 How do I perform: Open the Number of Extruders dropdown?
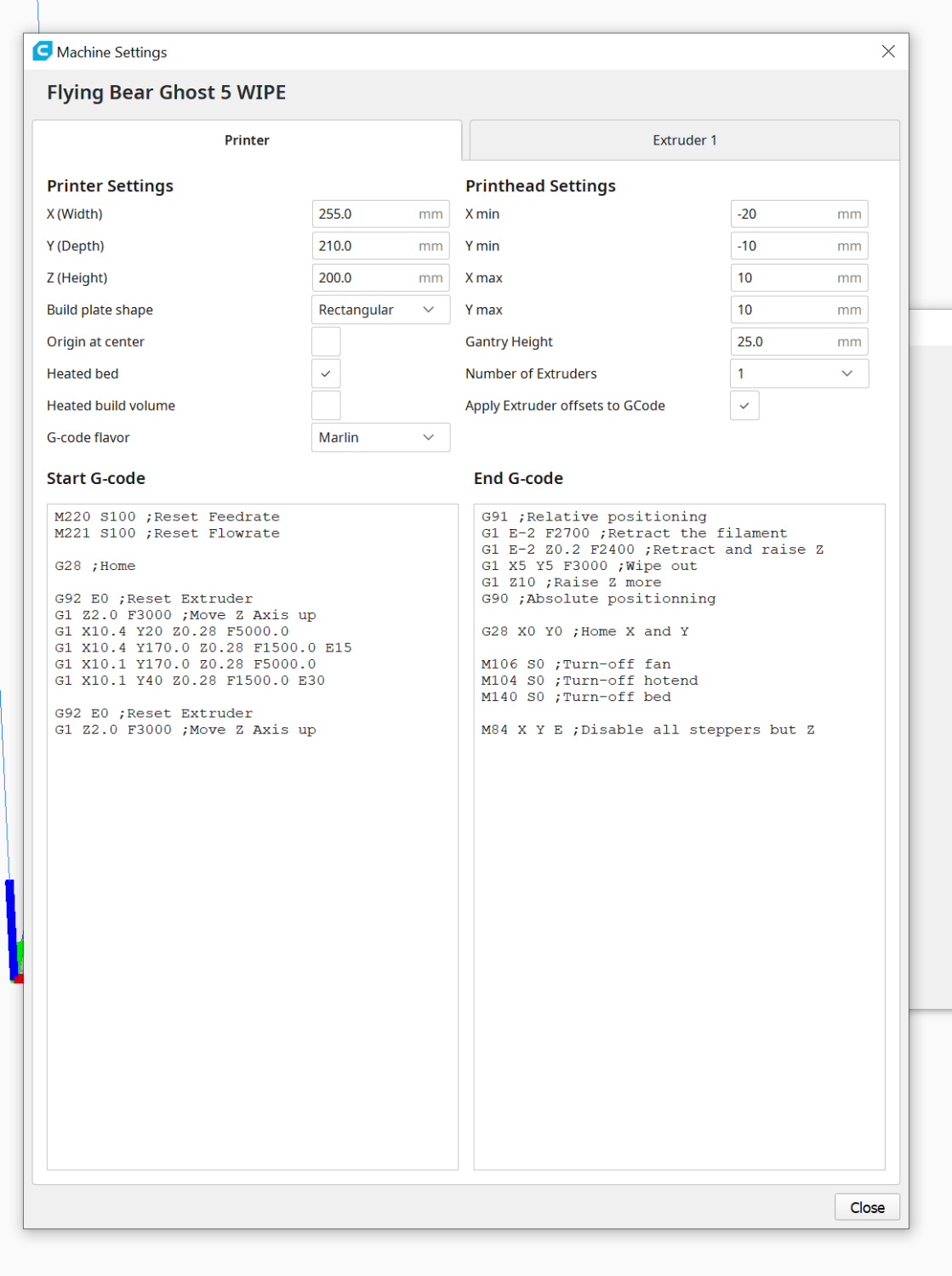pos(798,373)
